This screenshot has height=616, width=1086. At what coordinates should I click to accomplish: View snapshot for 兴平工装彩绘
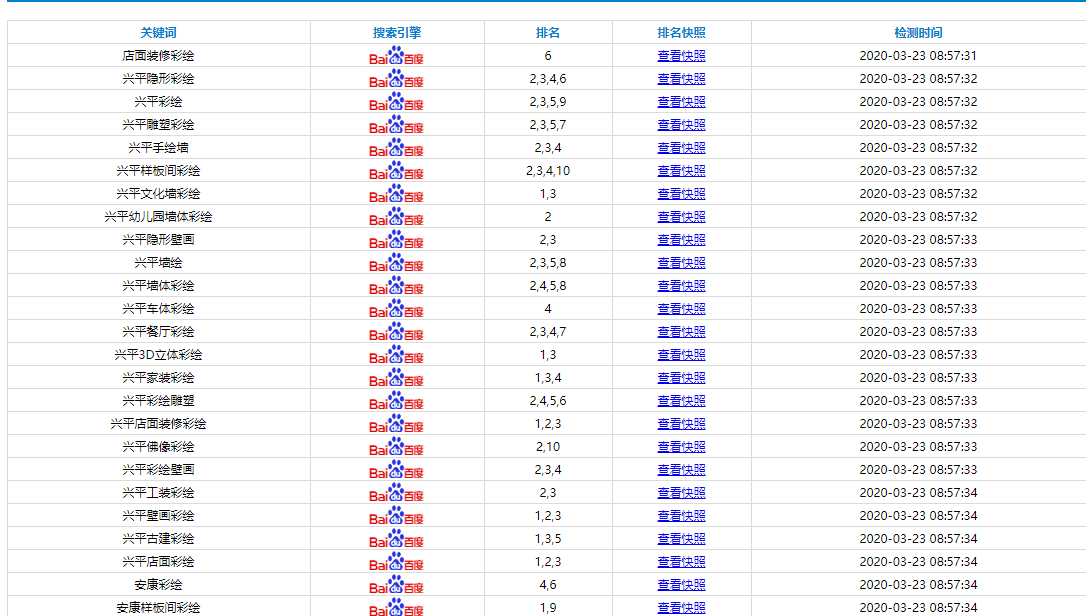[682, 493]
